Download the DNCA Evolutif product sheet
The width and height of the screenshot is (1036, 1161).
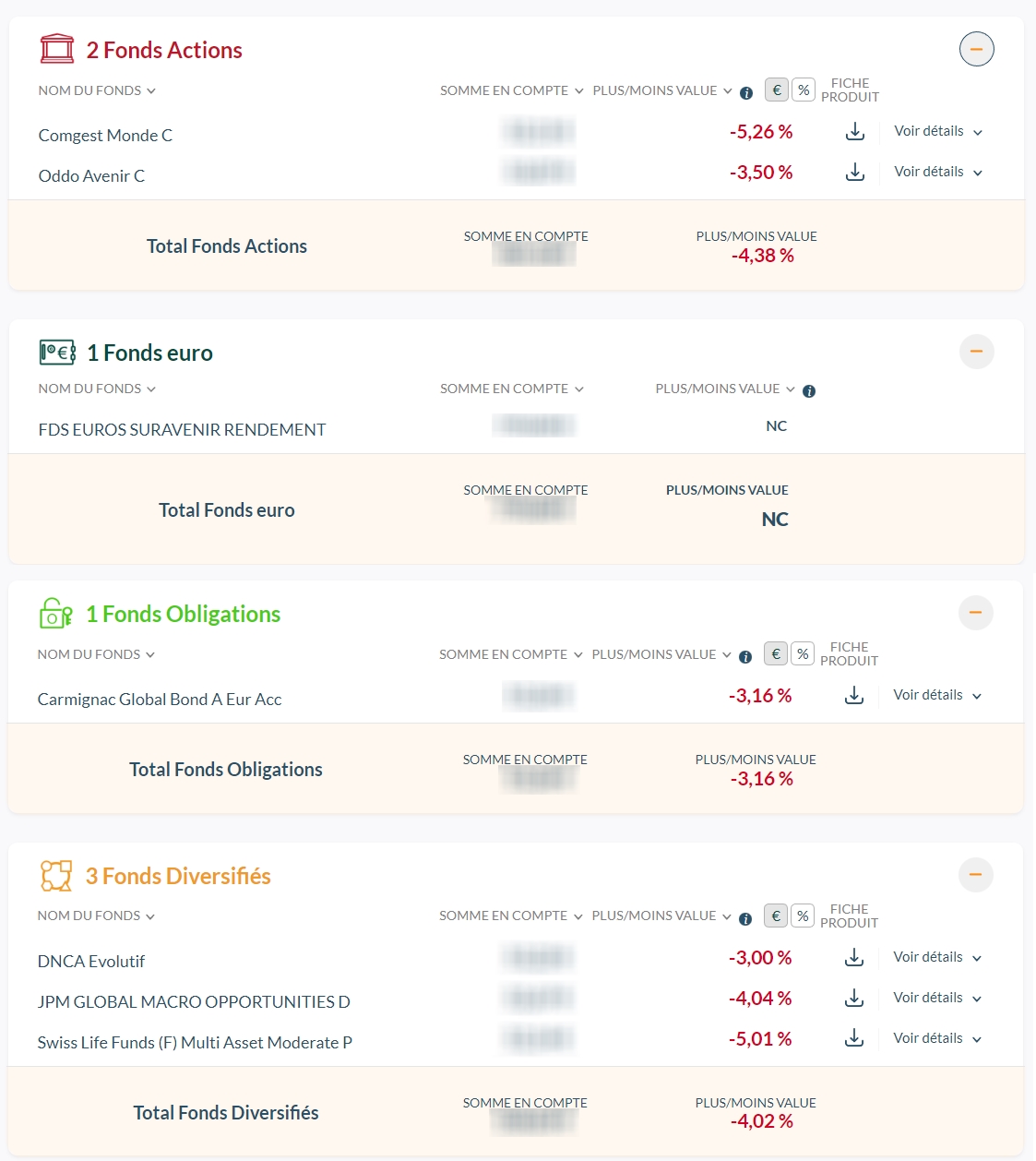854,958
